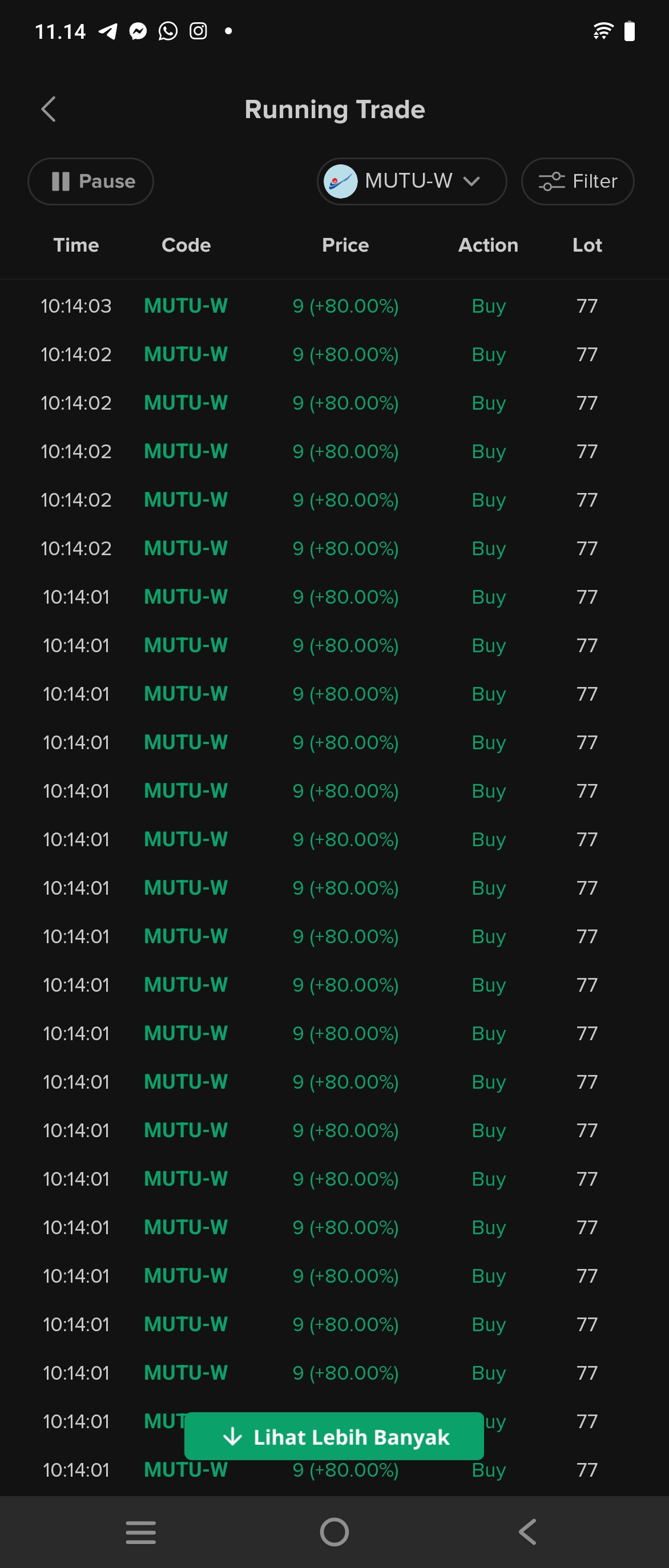Tap the WhatsApp notification icon
The width and height of the screenshot is (669, 1568).
coord(168,31)
